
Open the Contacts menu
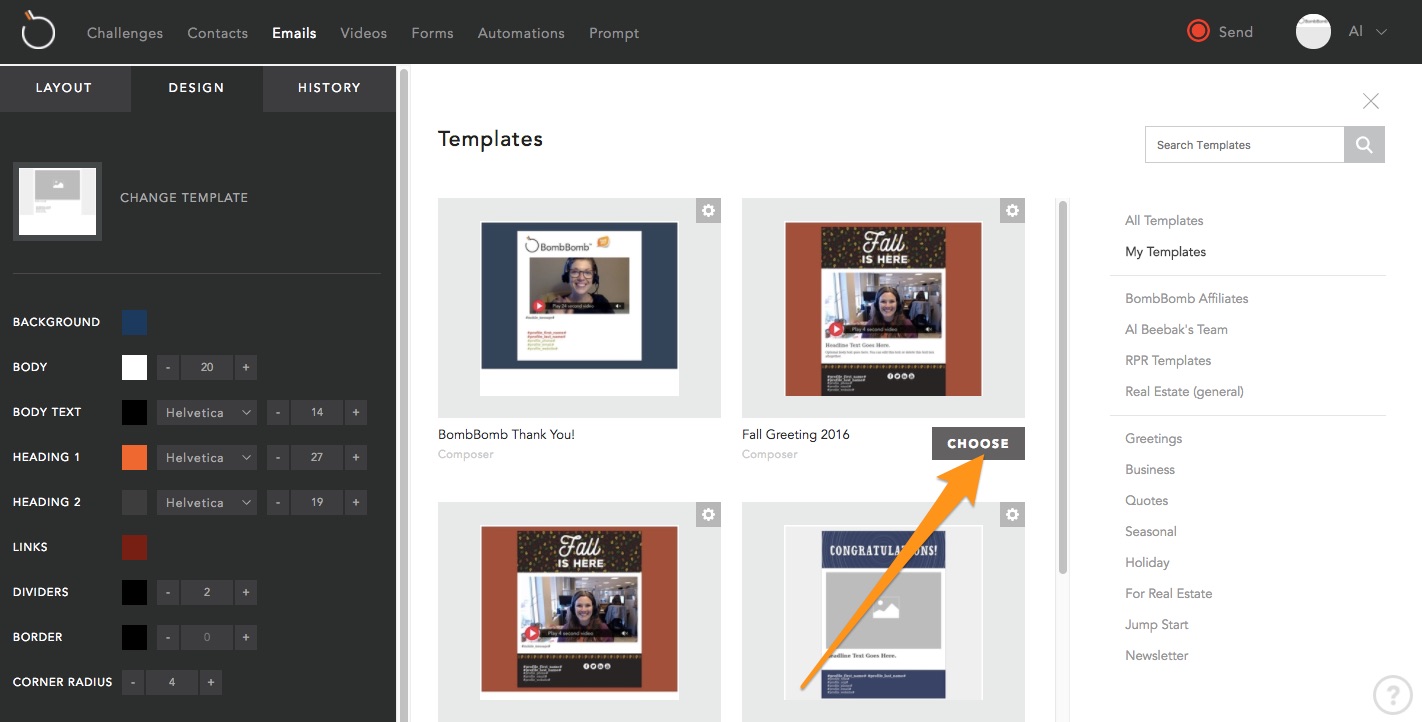coord(217,33)
